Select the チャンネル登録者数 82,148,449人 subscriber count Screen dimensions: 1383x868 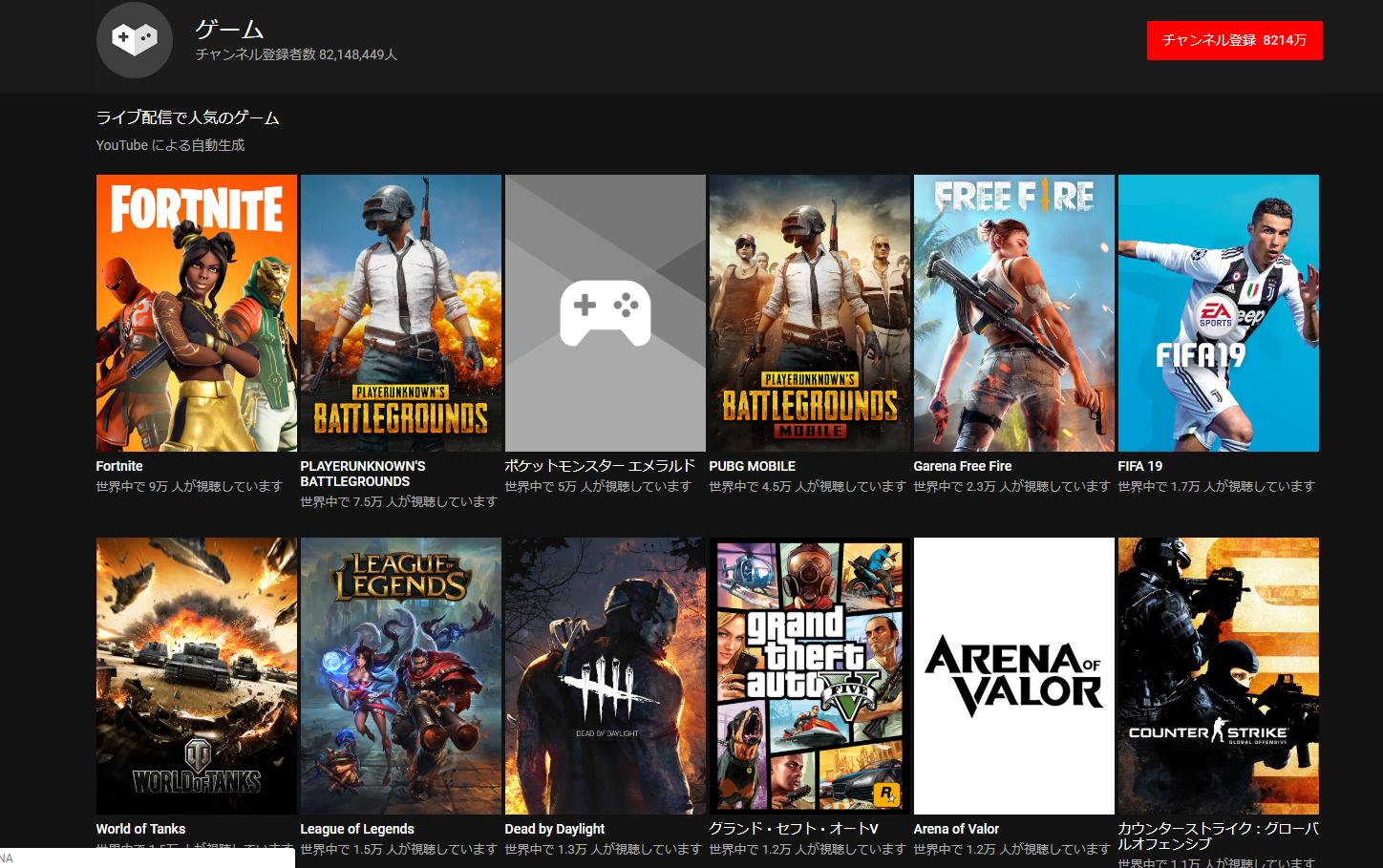296,55
